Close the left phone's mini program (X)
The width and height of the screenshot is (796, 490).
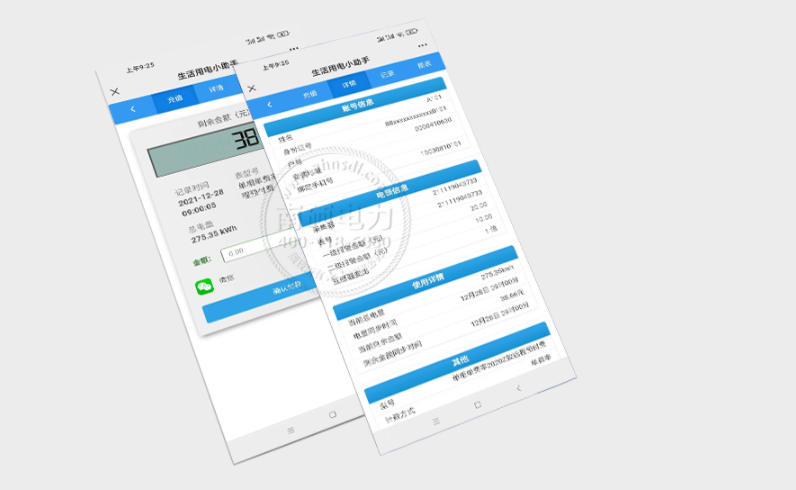coord(115,91)
